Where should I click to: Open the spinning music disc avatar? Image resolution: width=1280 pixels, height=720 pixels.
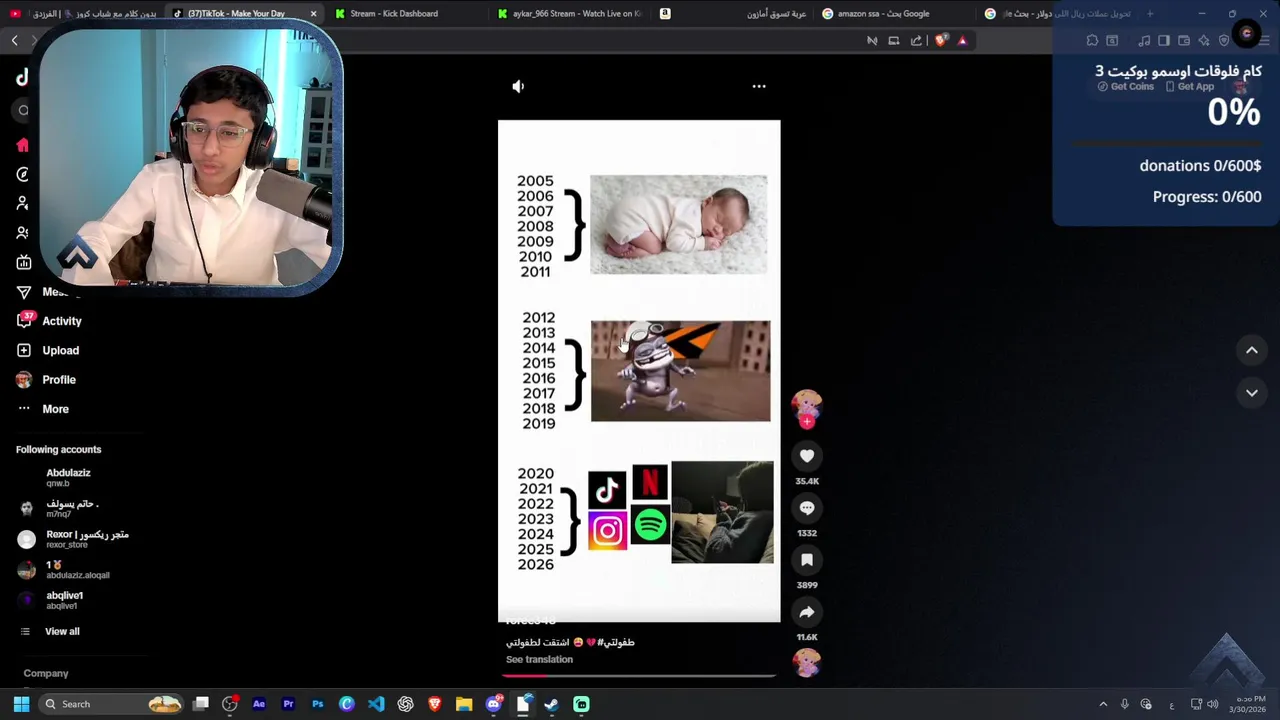point(807,662)
